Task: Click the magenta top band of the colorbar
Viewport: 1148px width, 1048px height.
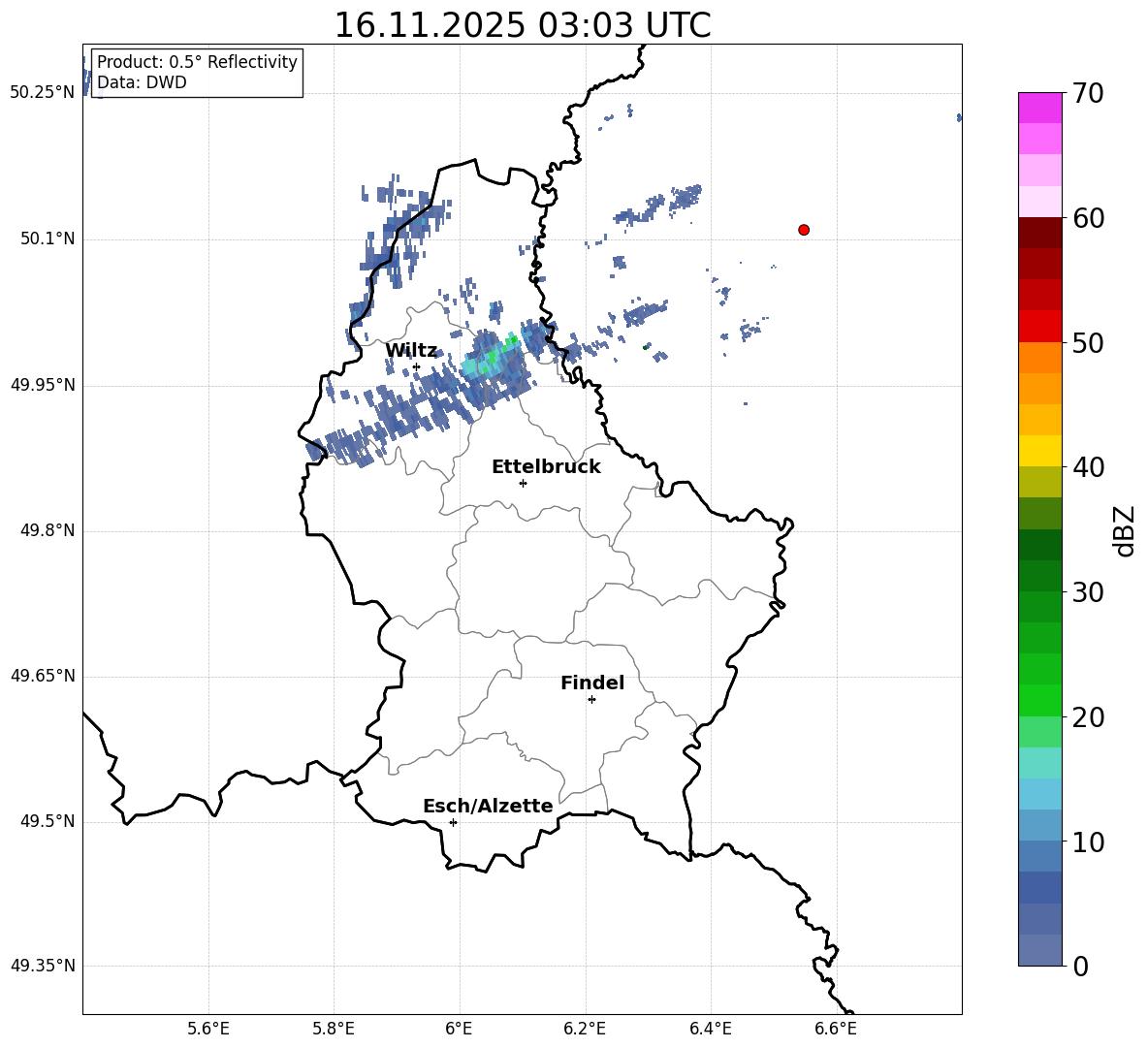Action: (x=1039, y=108)
